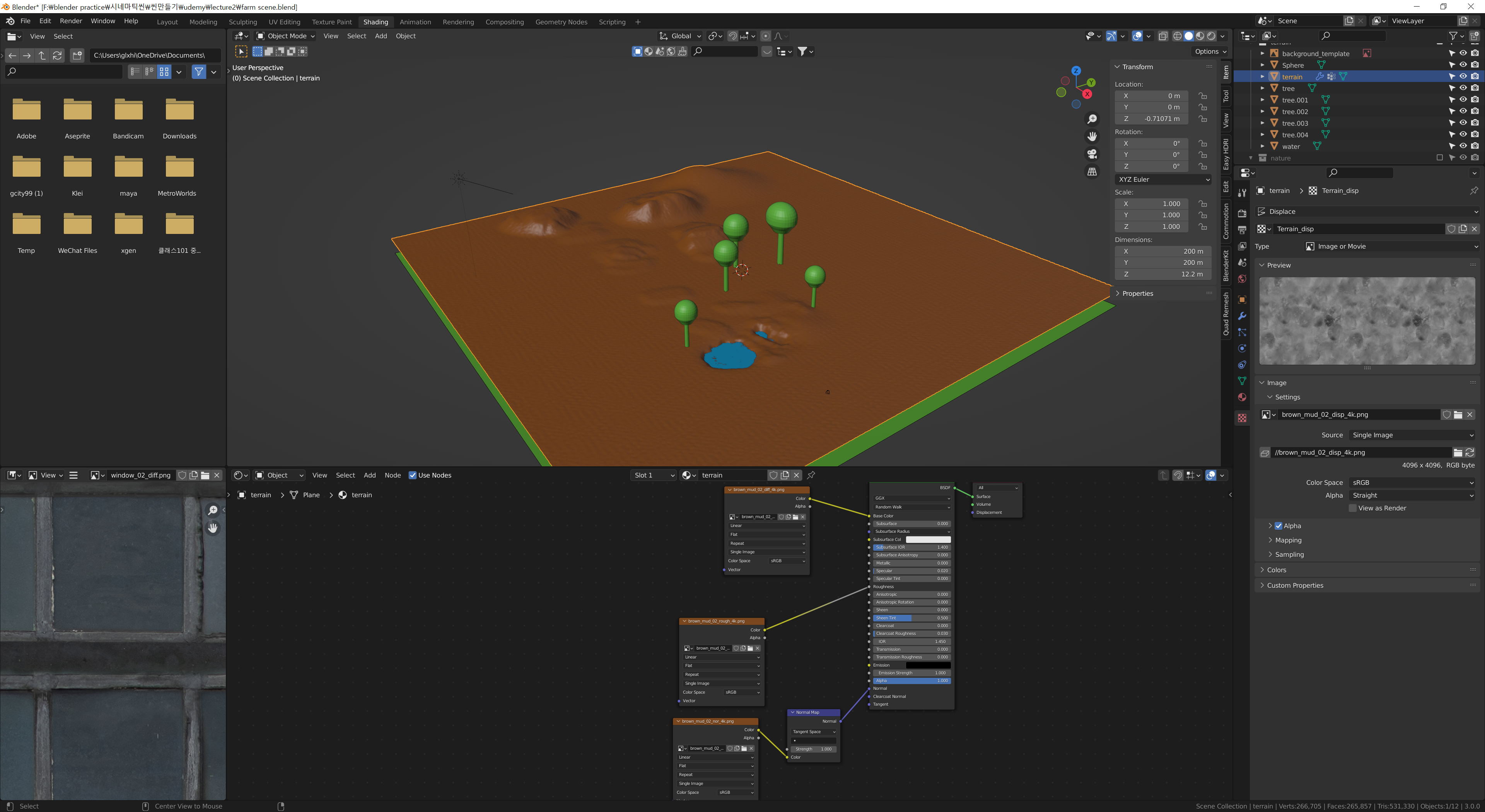Image resolution: width=1485 pixels, height=812 pixels.
Task: Switch to the Geometry Nodes workspace tab
Action: (x=561, y=22)
